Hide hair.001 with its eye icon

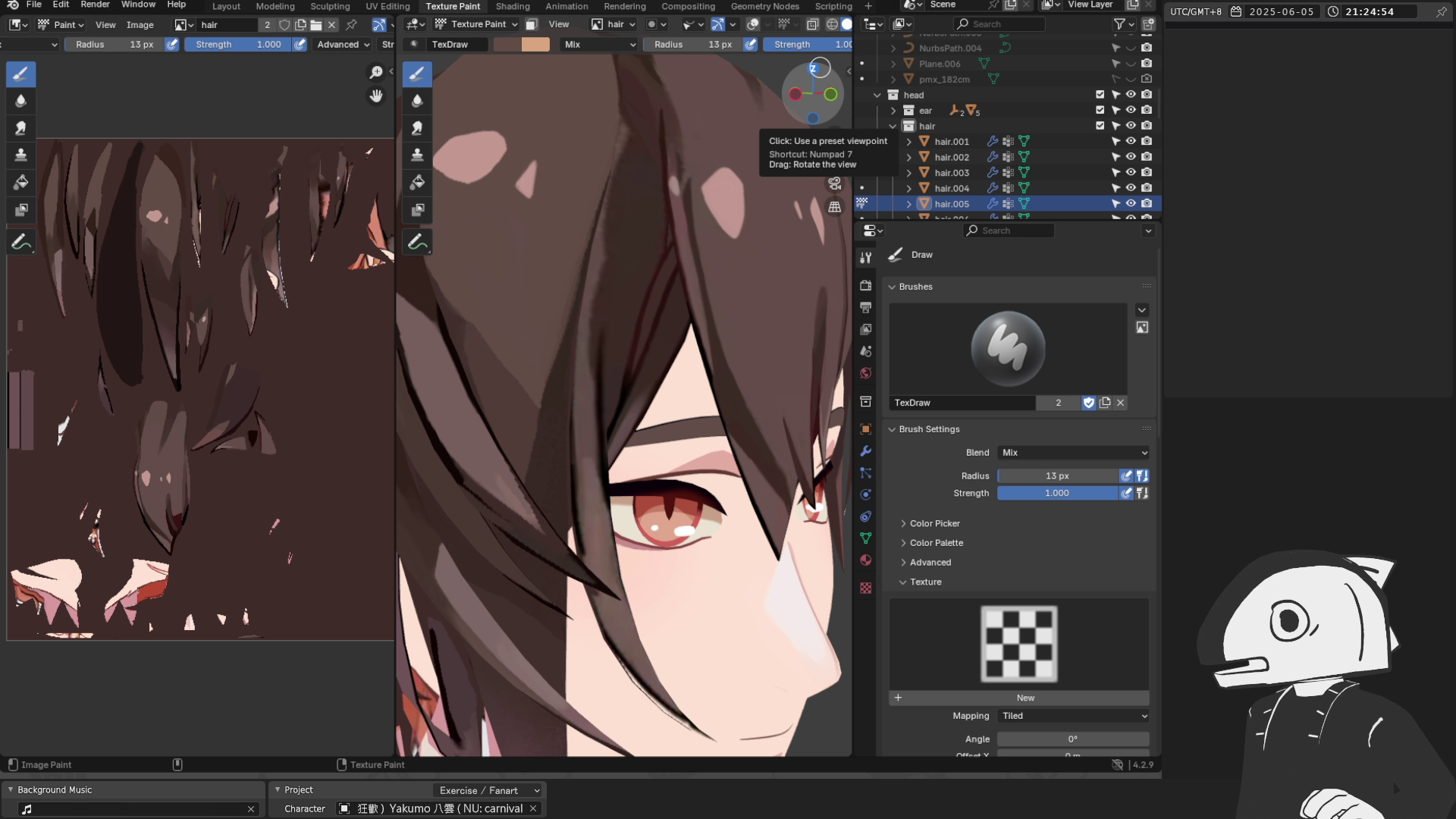[x=1131, y=141]
